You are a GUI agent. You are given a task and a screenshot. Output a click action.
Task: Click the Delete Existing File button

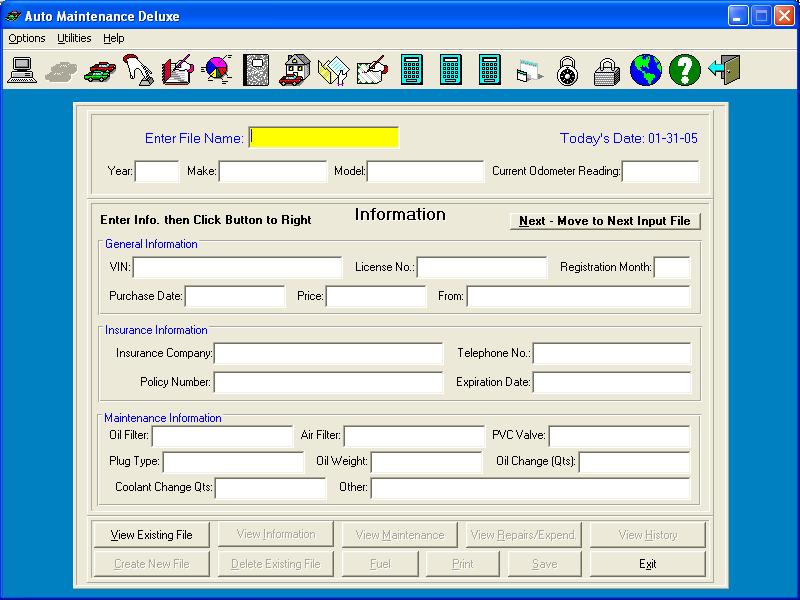click(276, 564)
